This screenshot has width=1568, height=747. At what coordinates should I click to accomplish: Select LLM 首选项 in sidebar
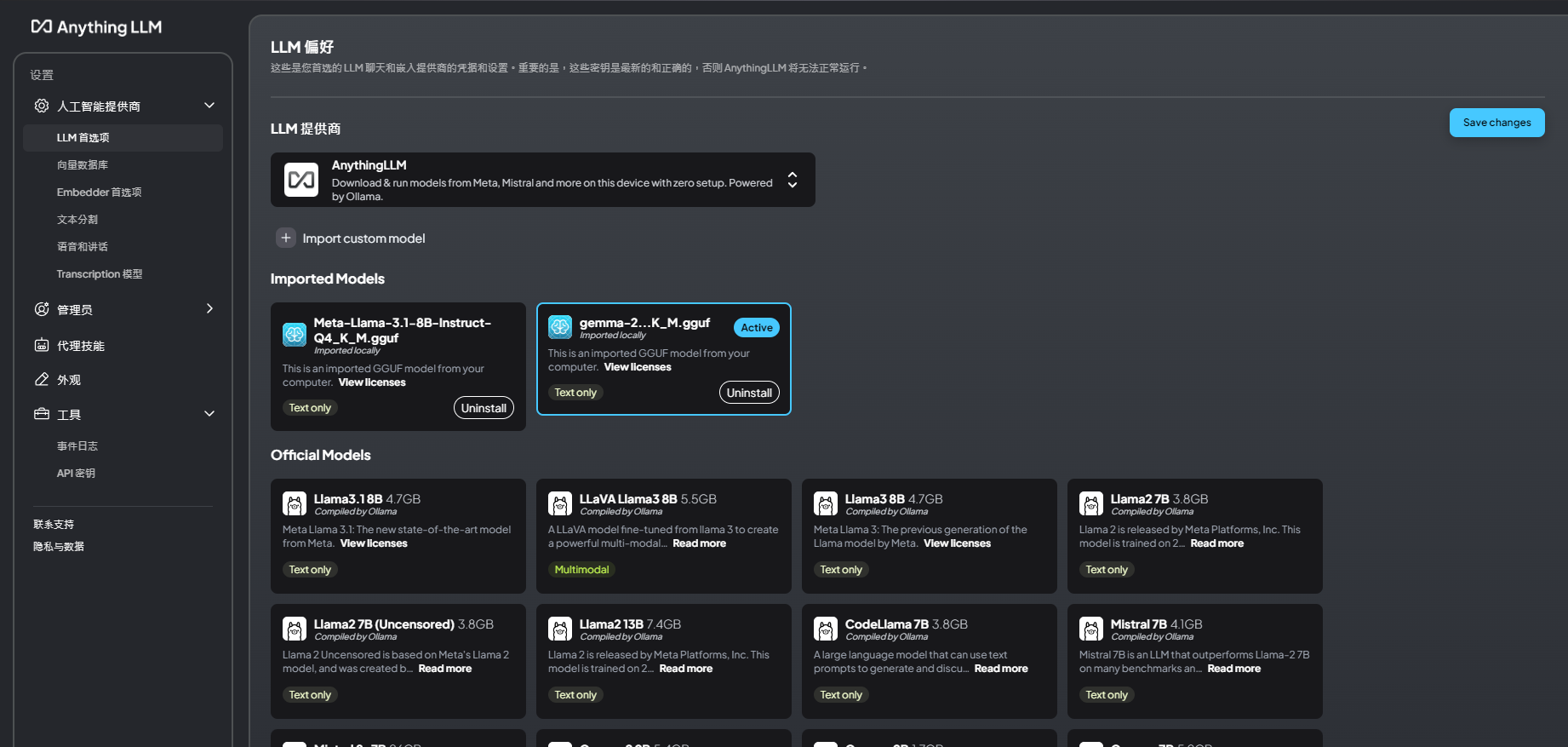[123, 138]
